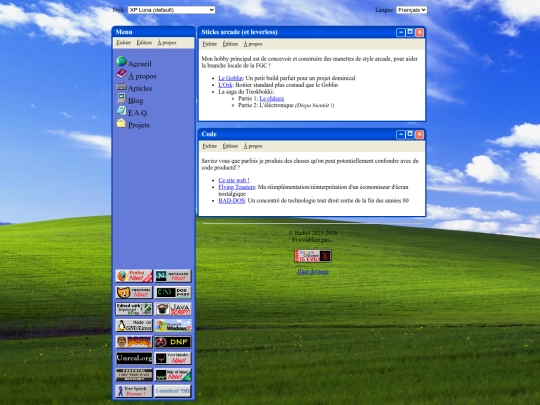The width and height of the screenshot is (540, 405).
Task: Open the 'Le châssis' link
Action: [x=272, y=98]
